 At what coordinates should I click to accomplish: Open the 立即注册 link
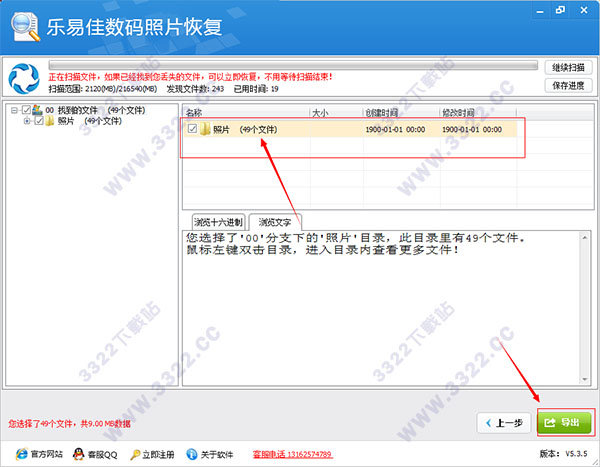[x=158, y=454]
